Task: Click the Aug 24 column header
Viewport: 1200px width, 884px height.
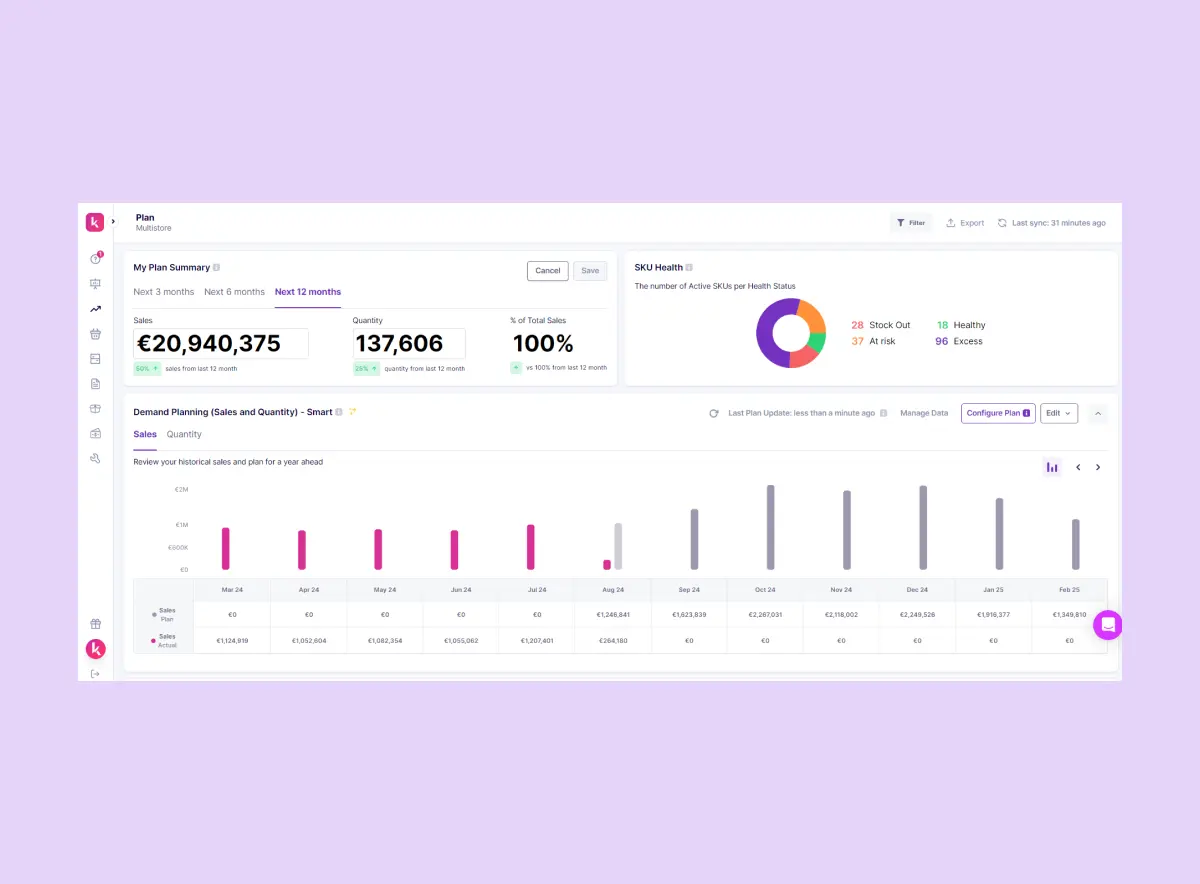Action: click(613, 590)
